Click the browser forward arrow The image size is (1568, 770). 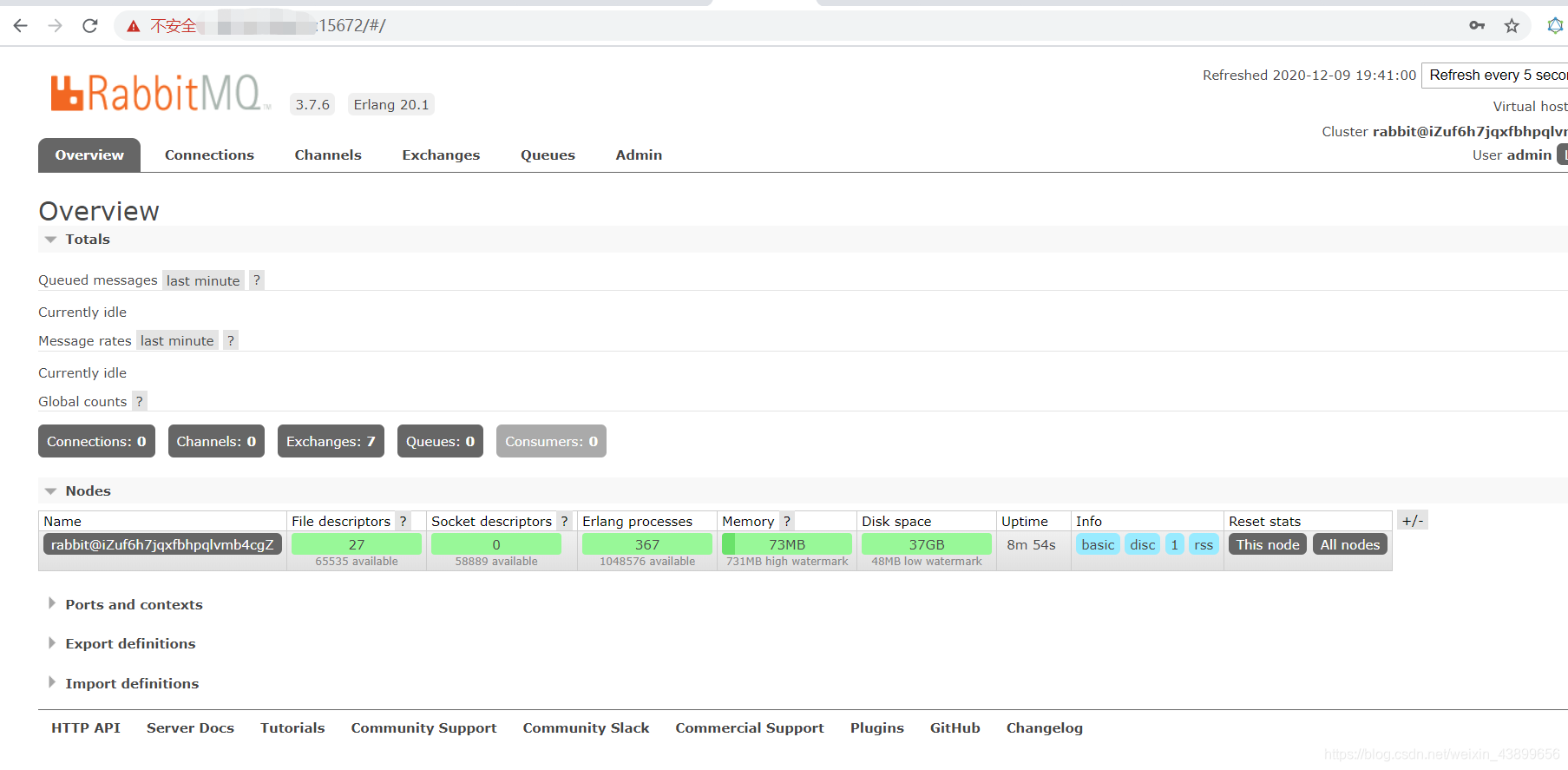pos(55,26)
